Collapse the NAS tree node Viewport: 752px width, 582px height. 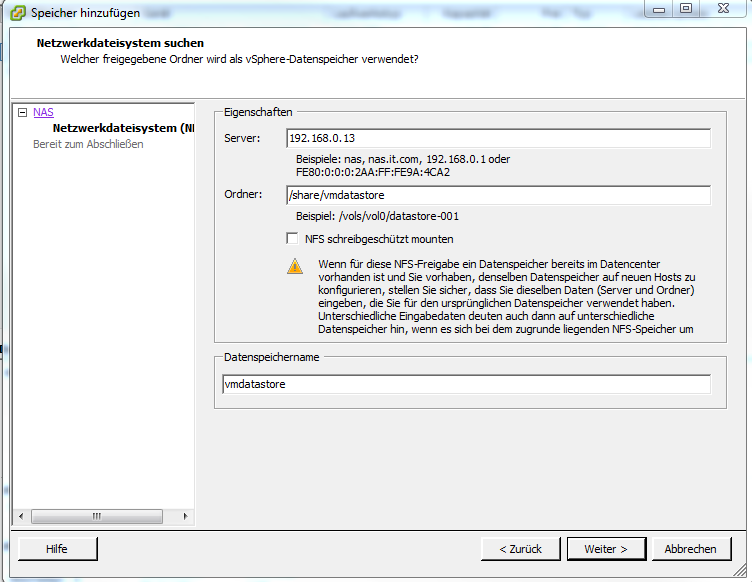point(23,113)
